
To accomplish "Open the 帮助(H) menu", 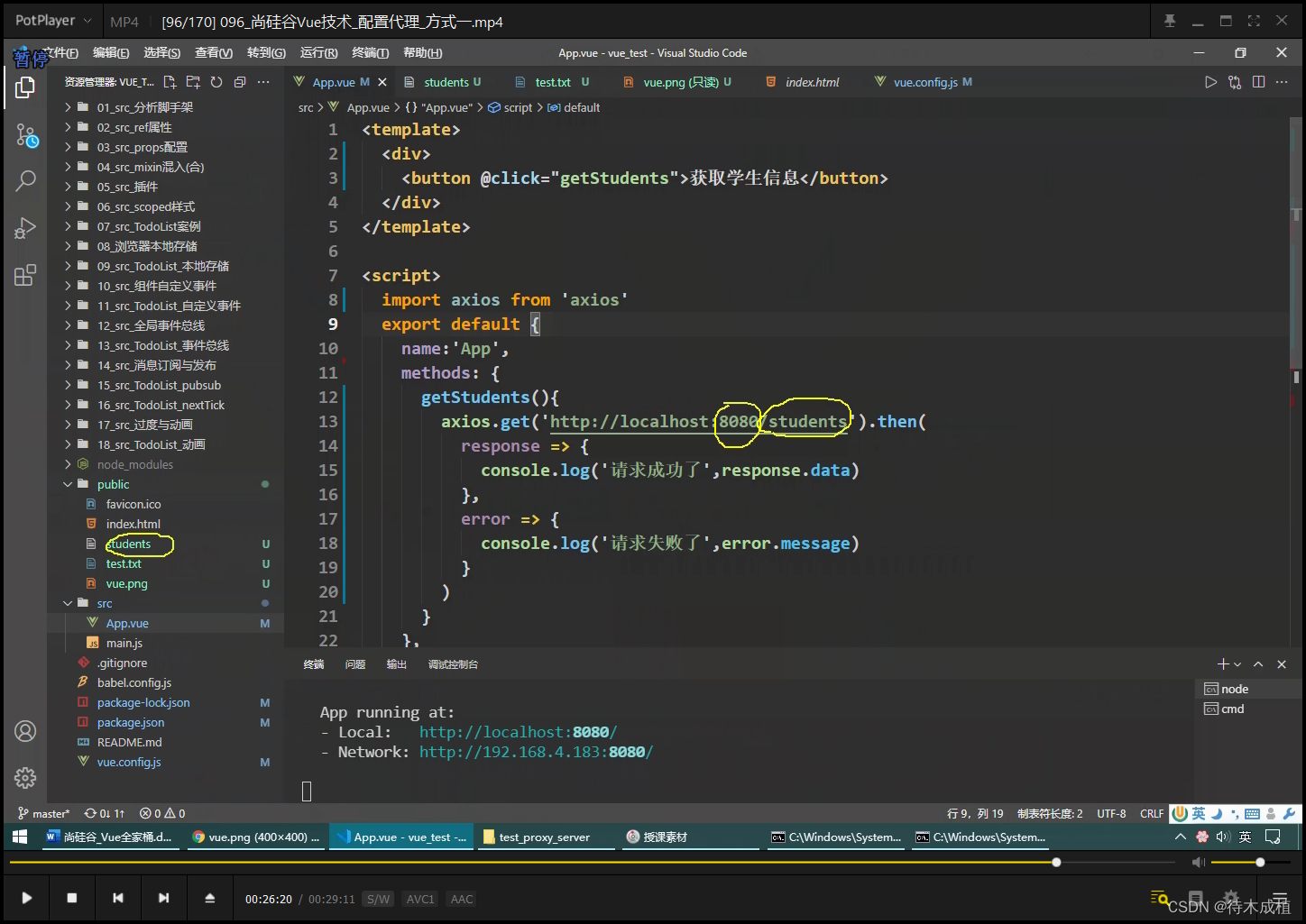I will click(423, 53).
